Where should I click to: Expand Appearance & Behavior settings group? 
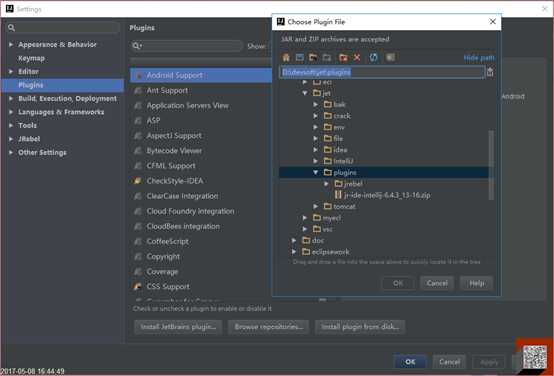coord(11,45)
